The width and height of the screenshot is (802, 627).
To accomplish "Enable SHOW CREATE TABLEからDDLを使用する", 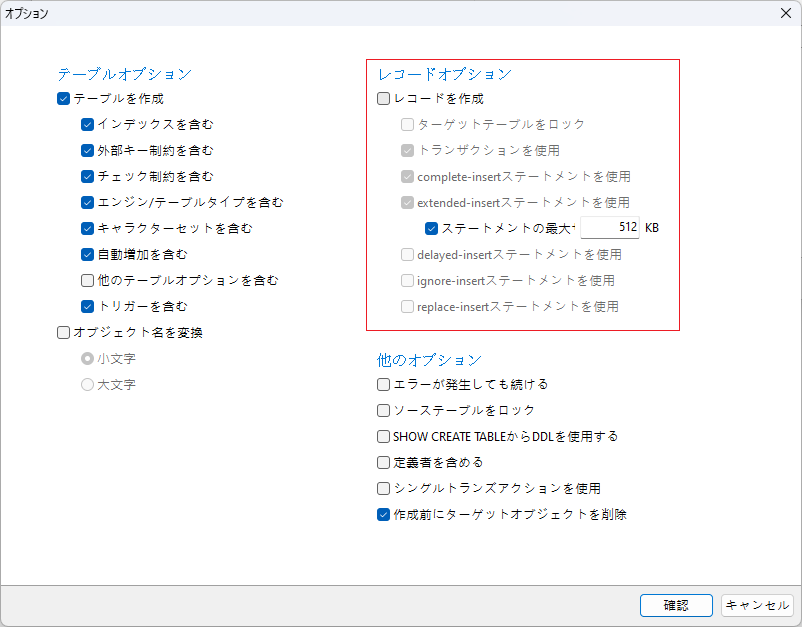I will pos(384,437).
